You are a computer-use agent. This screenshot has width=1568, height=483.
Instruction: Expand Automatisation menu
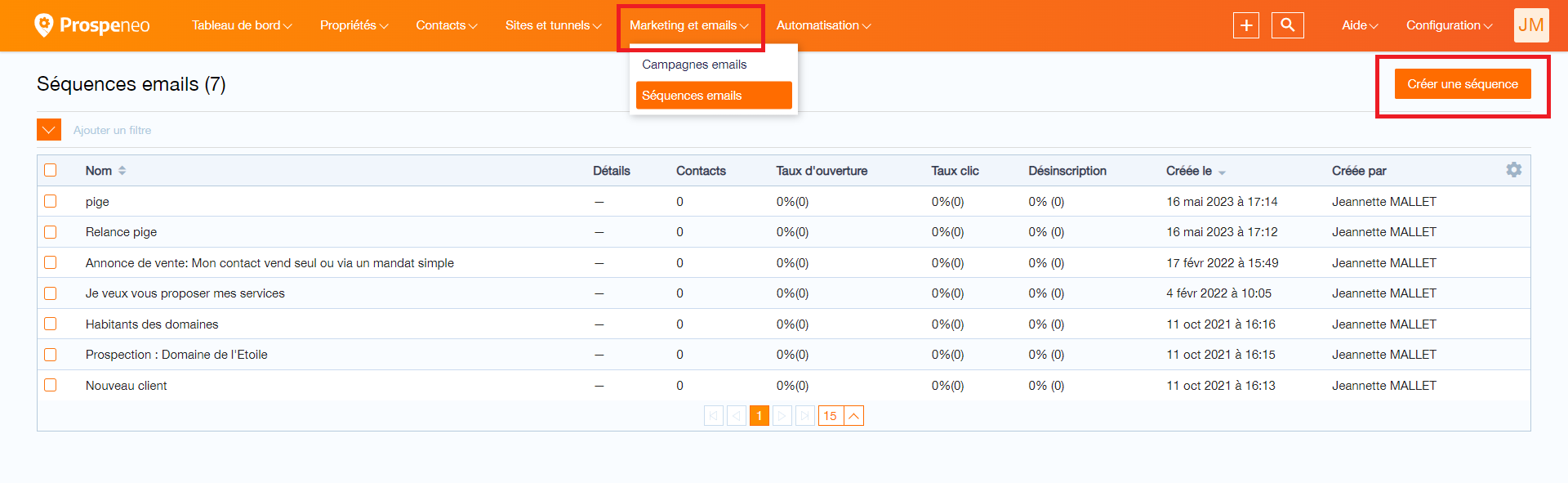point(823,25)
